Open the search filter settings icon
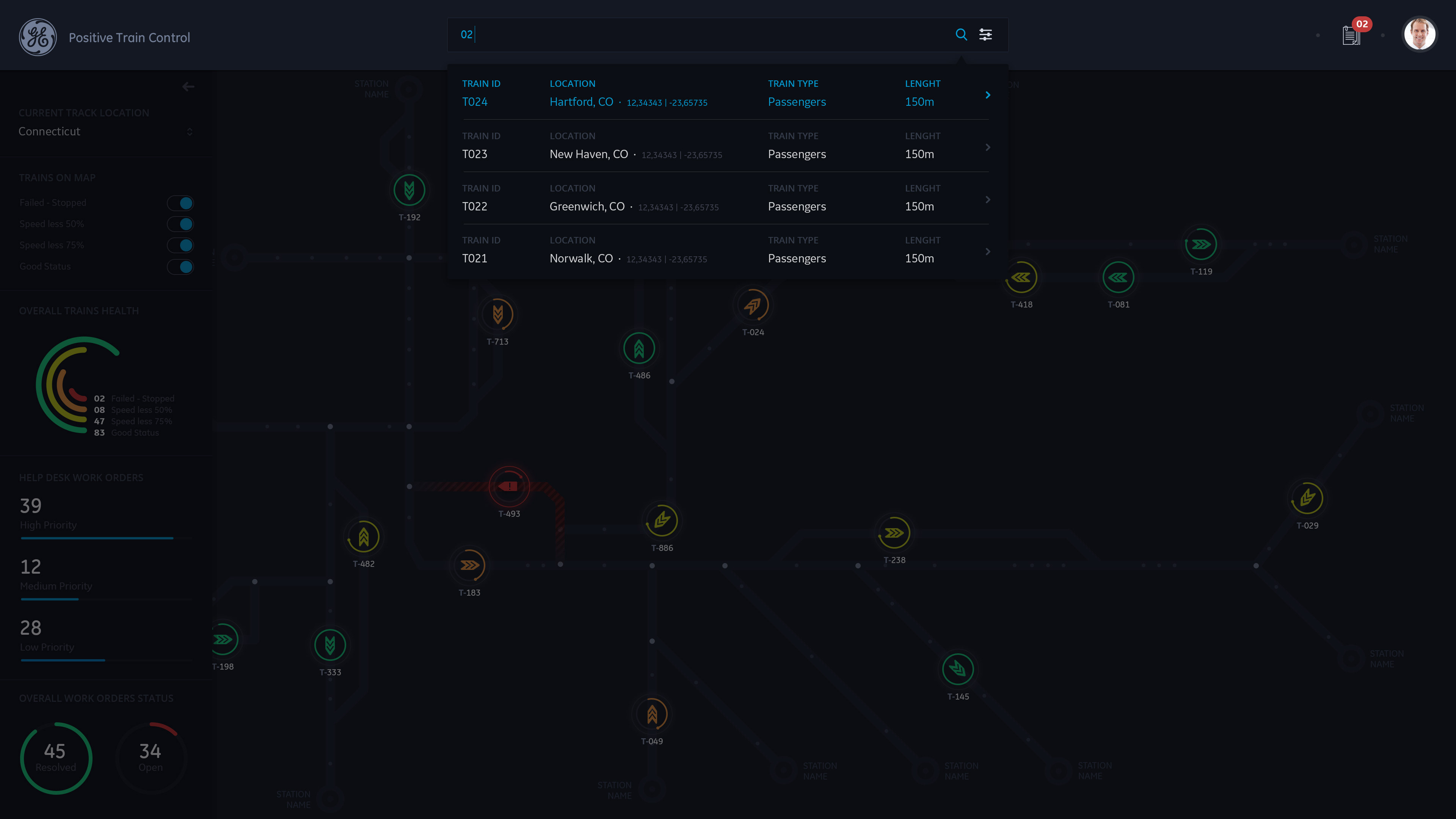This screenshot has width=1456, height=819. point(985,35)
